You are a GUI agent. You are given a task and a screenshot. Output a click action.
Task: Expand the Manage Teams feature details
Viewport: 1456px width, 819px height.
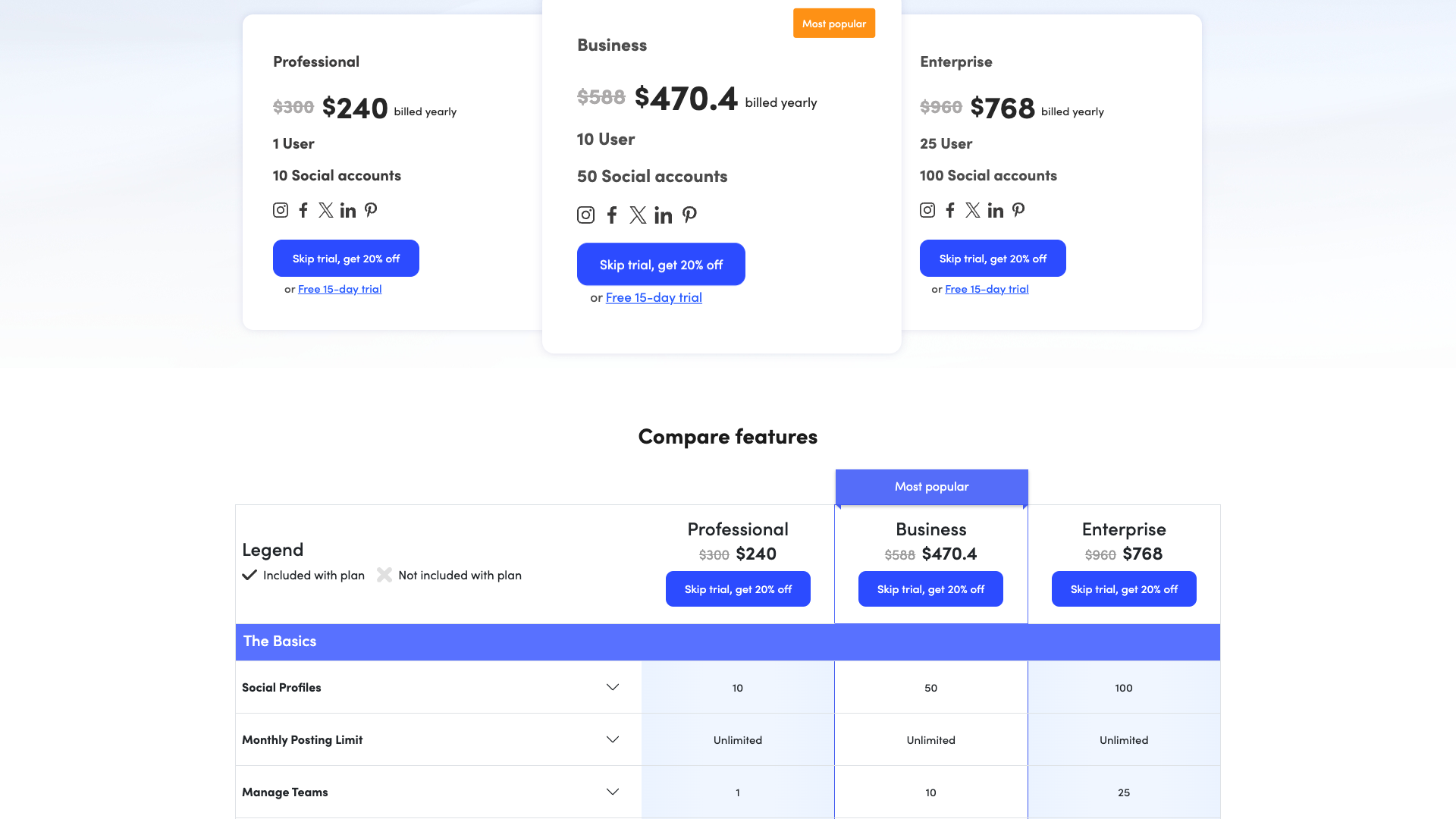point(612,792)
